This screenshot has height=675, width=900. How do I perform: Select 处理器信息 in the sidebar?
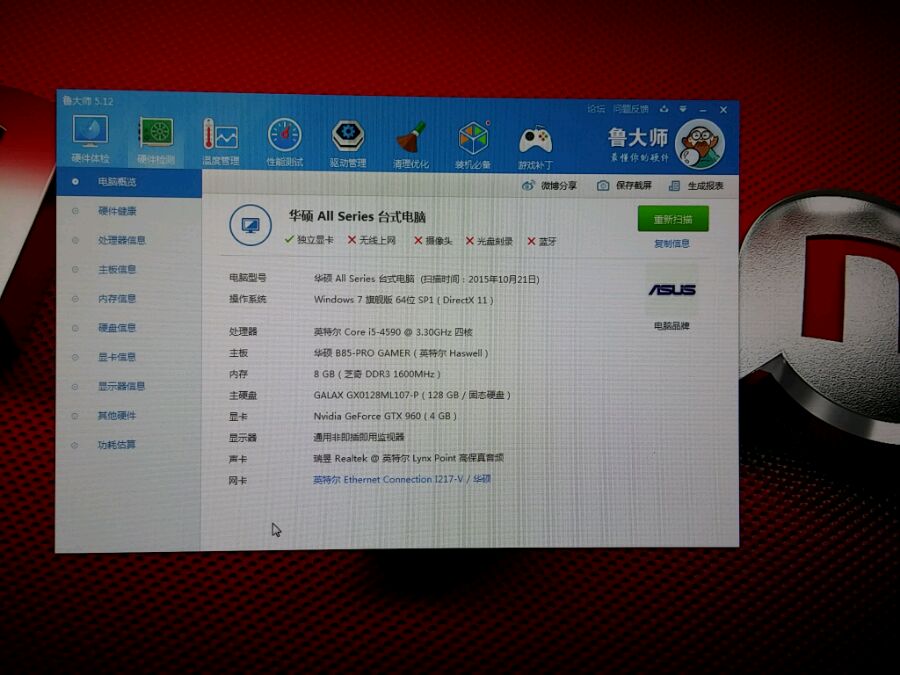(122, 240)
